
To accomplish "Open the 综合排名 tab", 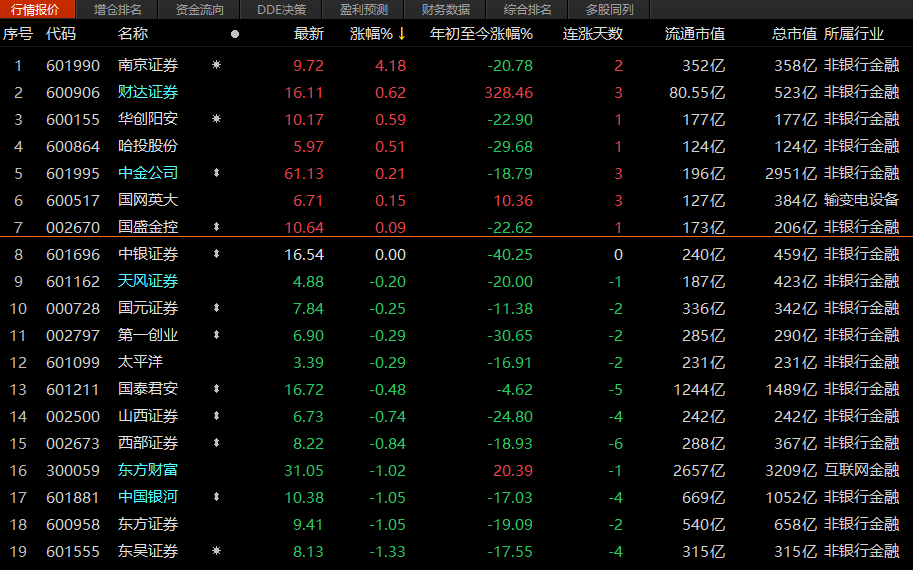I will pos(528,9).
